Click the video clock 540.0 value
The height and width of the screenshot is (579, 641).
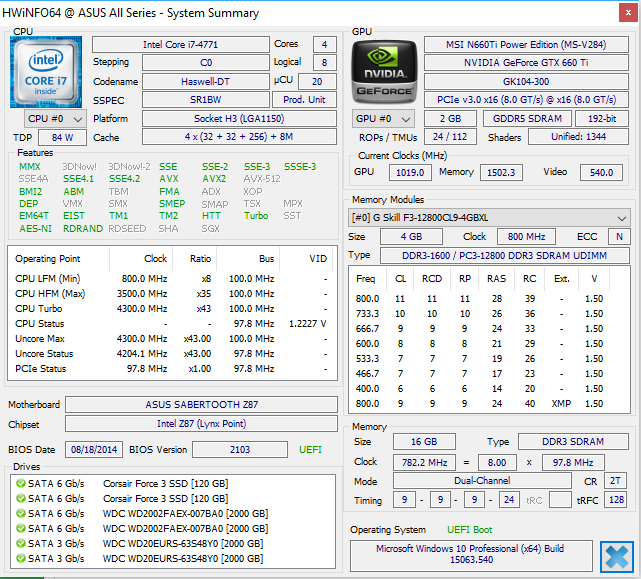point(601,173)
